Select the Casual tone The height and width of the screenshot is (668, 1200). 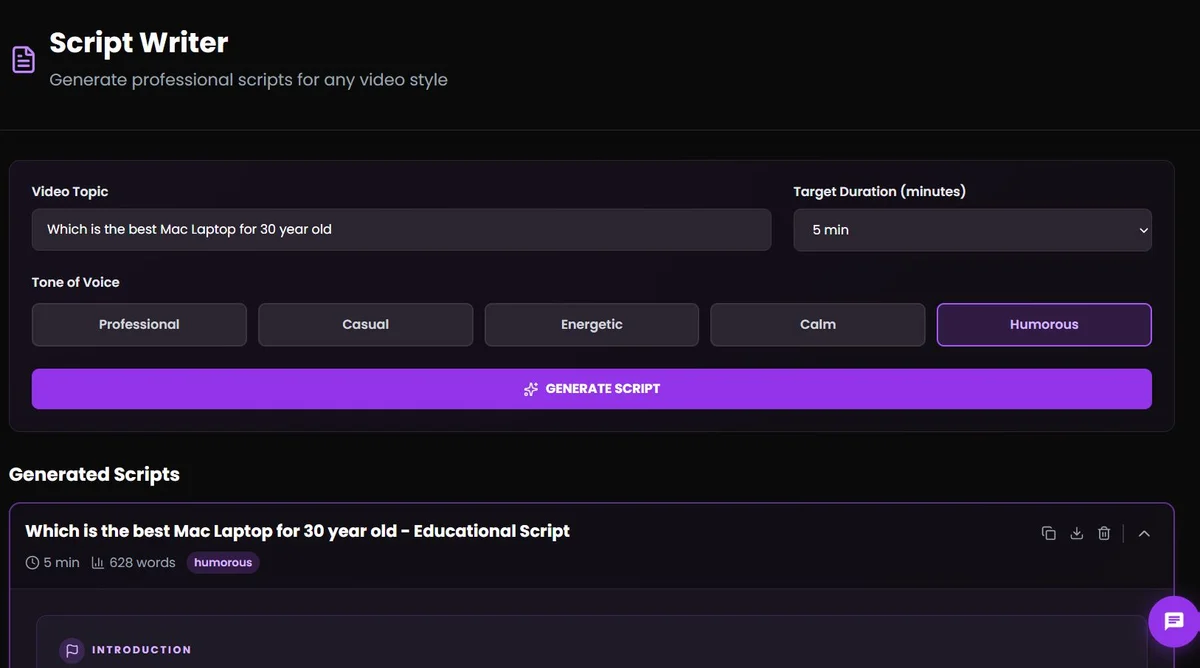(x=365, y=325)
